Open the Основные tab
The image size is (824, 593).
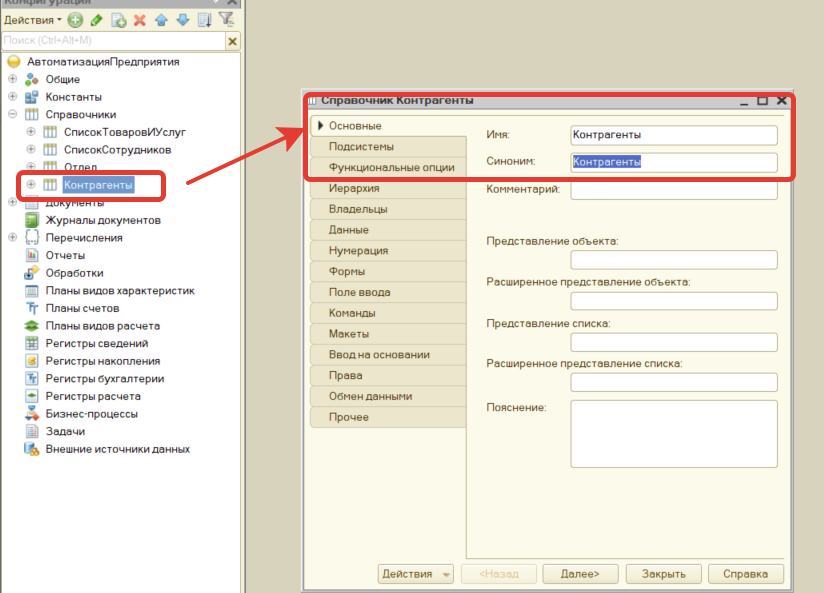click(x=388, y=126)
